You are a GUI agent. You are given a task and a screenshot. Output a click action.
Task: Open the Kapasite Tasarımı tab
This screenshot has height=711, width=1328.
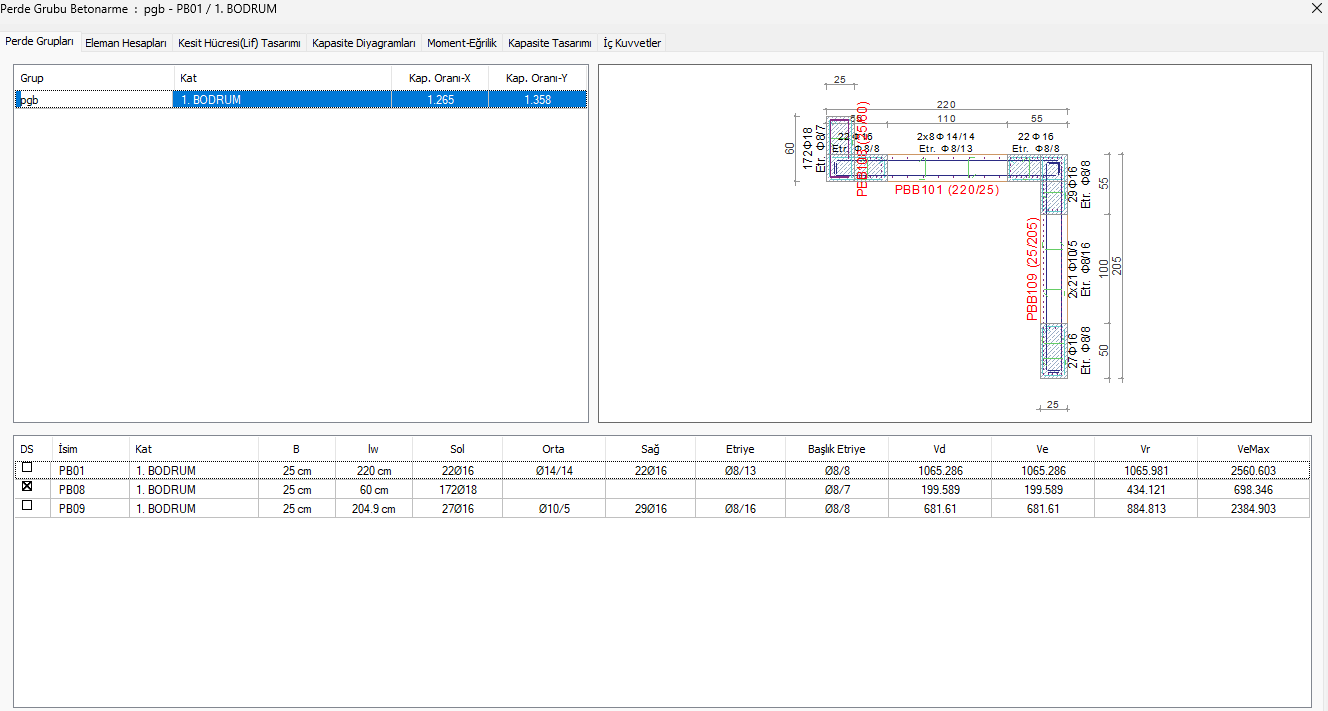tap(550, 43)
